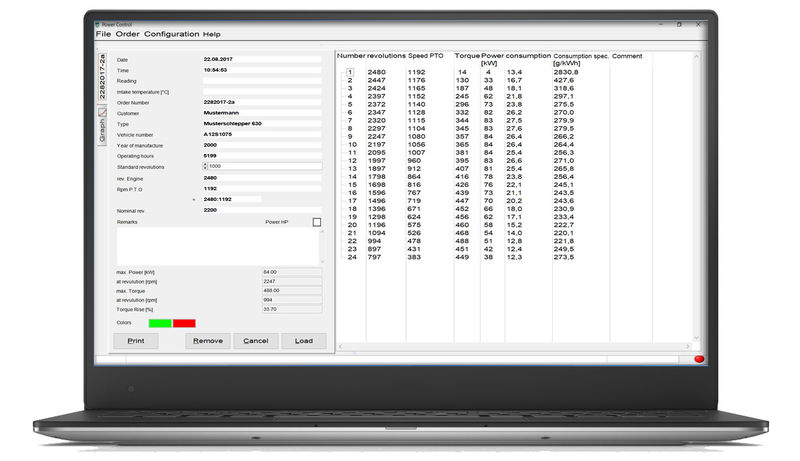Click the Load button

[x=303, y=341]
